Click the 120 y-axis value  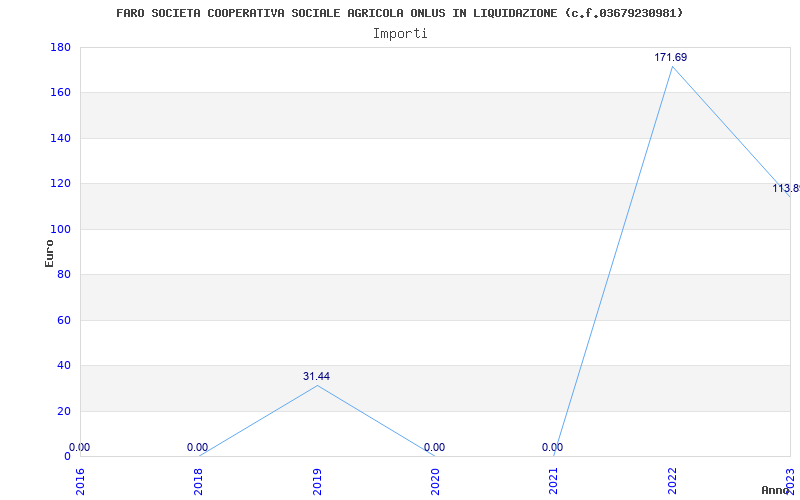click(x=60, y=184)
